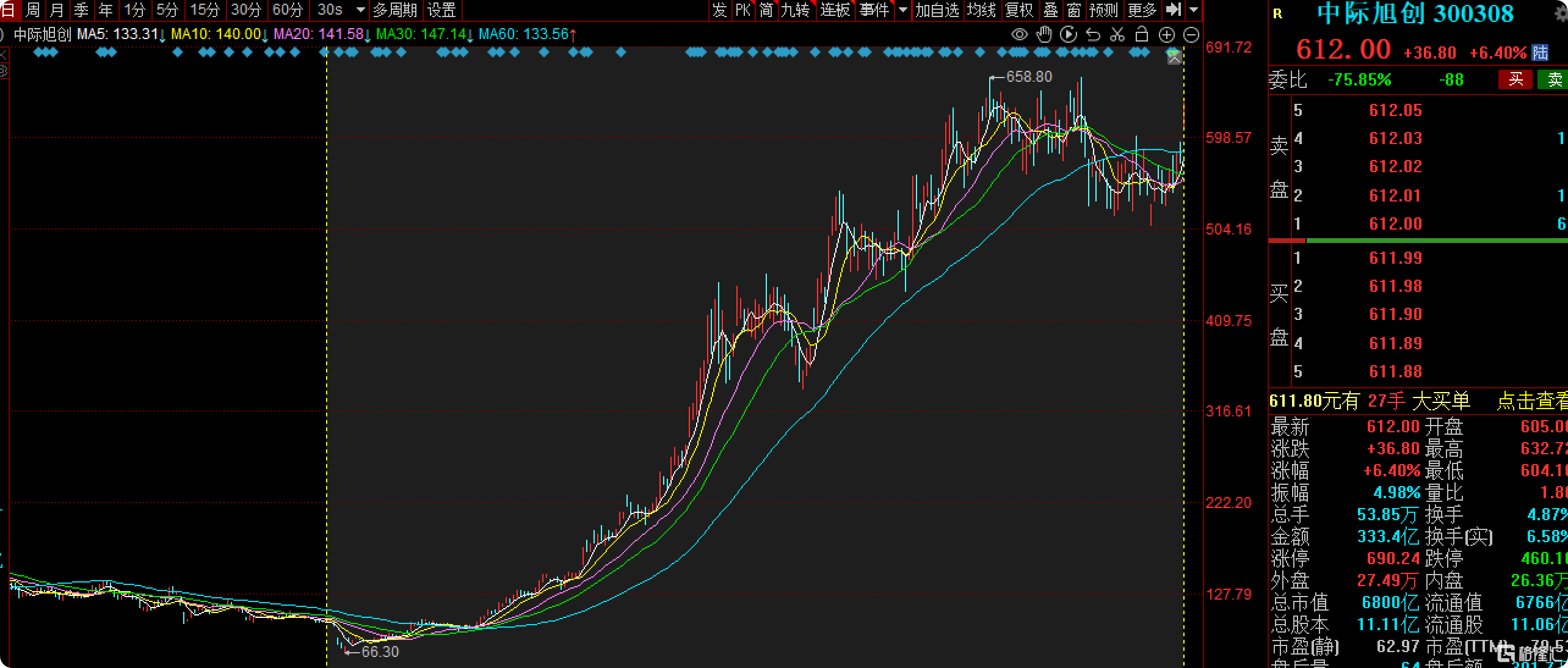Screen dimensions: 1568x668
Task: Enable the 九转 indicator
Action: click(796, 10)
